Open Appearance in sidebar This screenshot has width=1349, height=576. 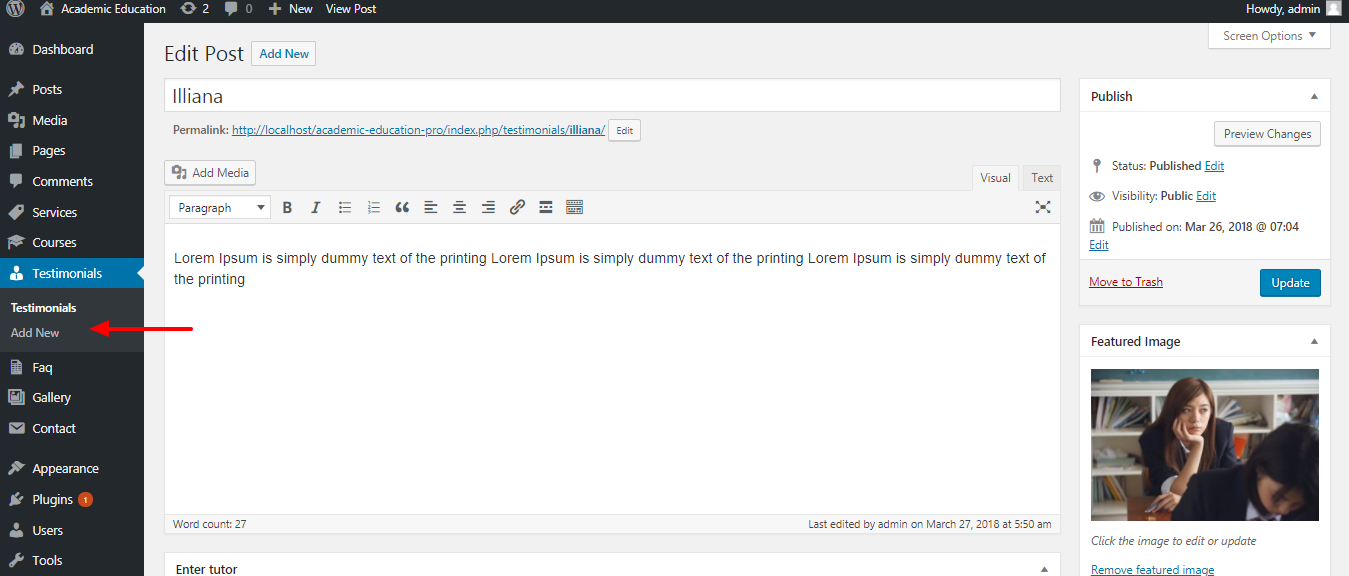tap(72, 468)
